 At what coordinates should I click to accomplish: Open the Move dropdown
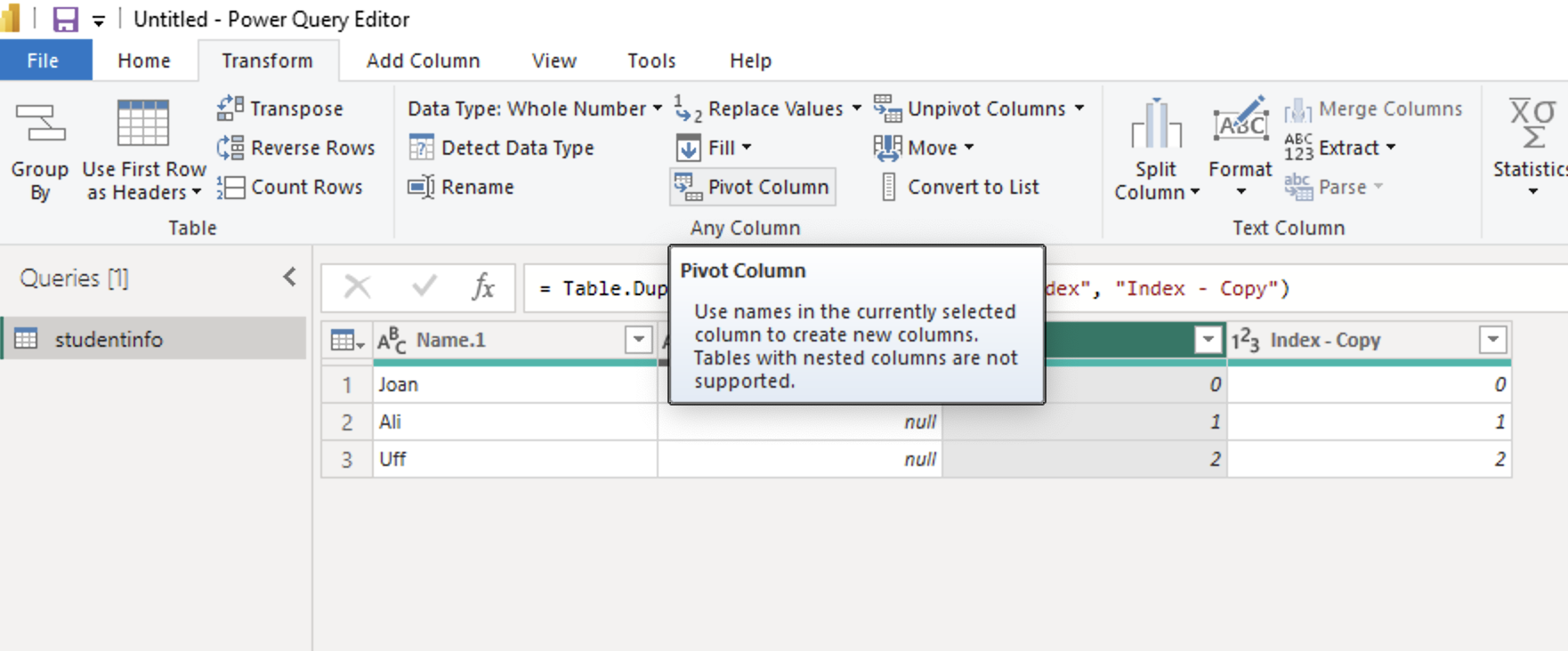click(x=924, y=148)
